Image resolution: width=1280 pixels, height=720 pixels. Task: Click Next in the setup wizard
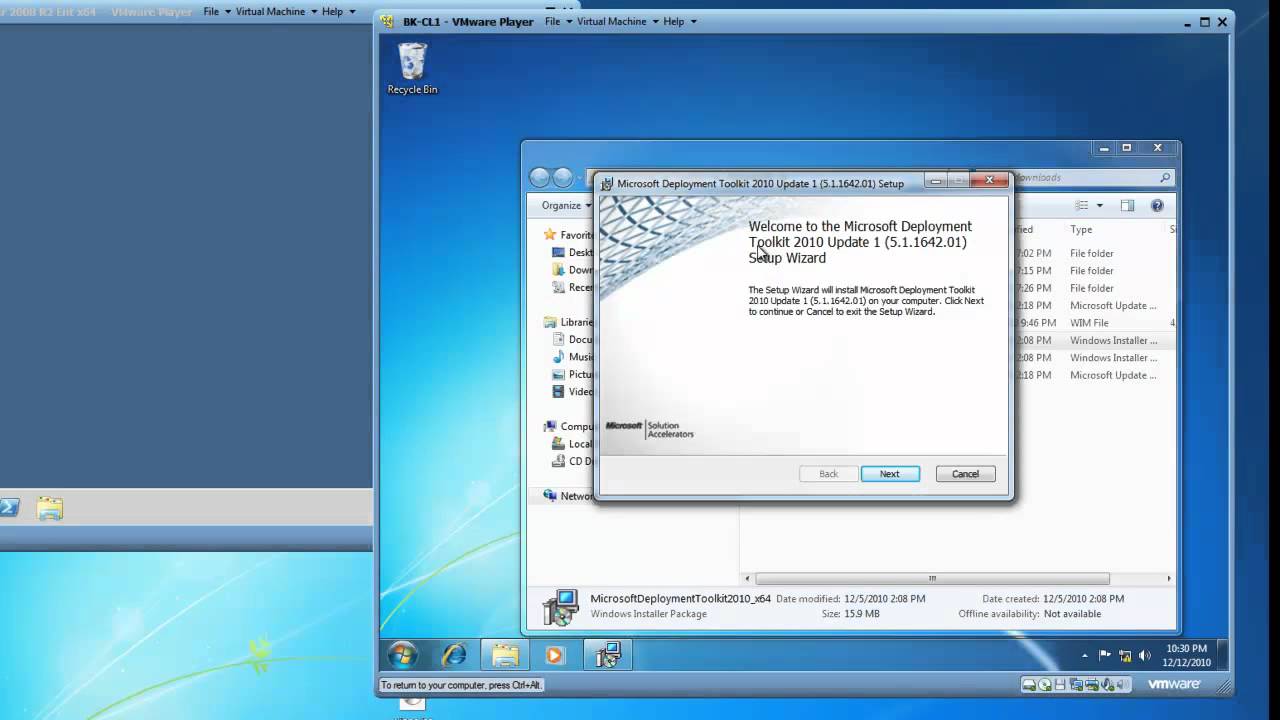[890, 474]
